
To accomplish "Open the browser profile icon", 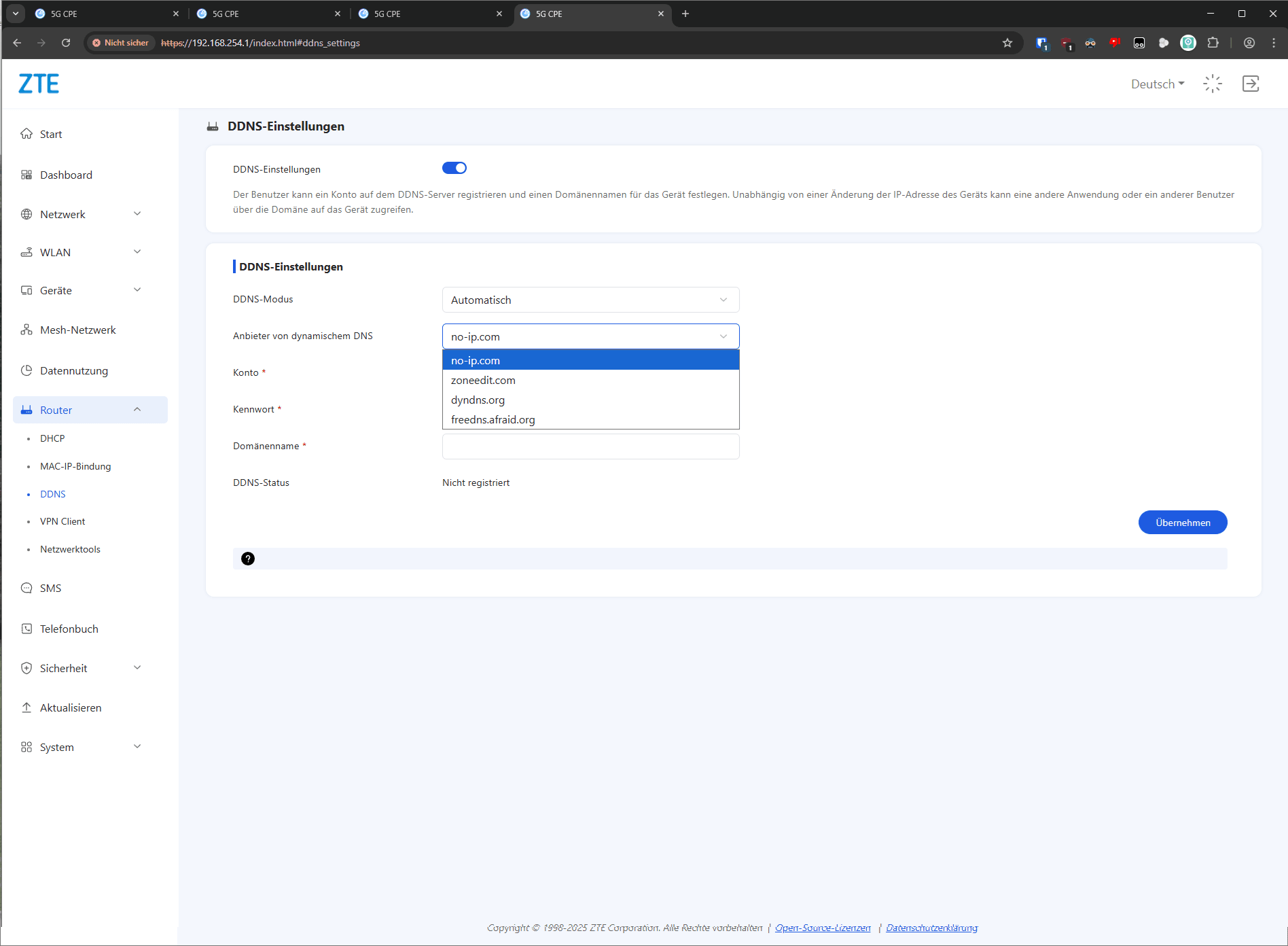I will [x=1249, y=43].
